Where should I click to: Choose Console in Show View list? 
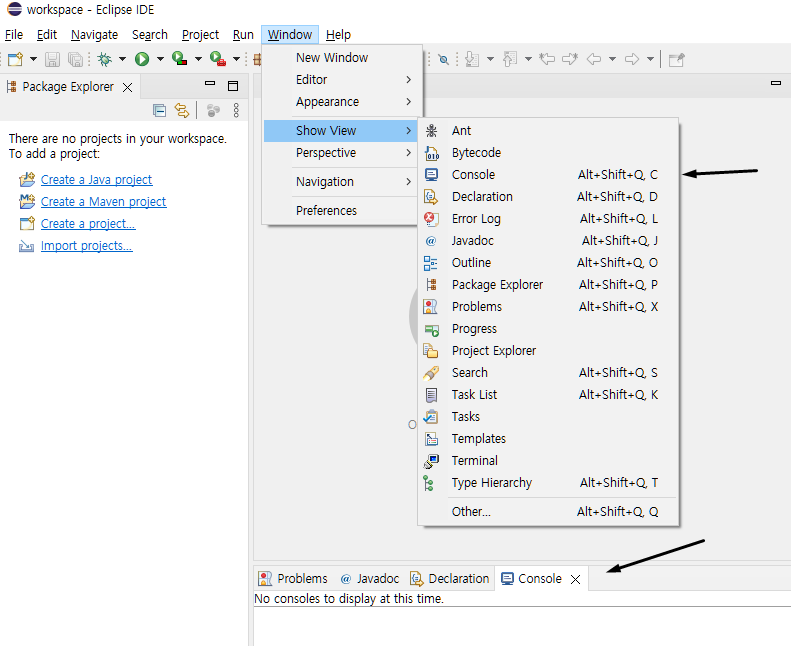tap(548, 174)
